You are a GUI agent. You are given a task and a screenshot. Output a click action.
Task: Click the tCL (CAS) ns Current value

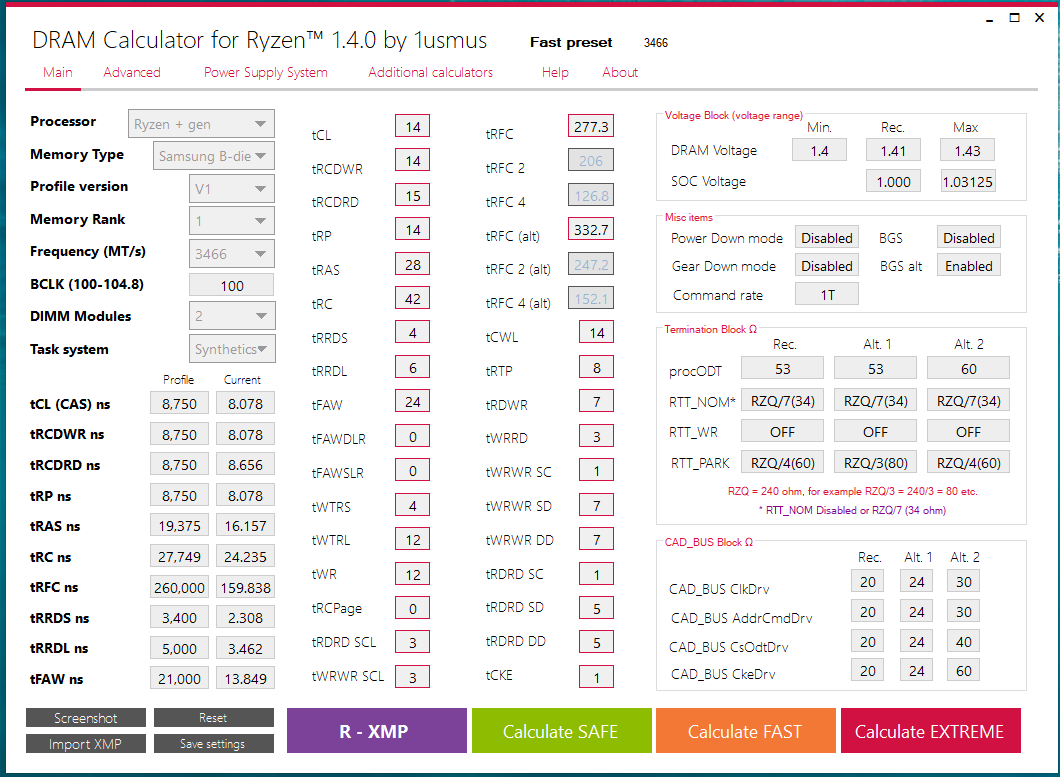(x=245, y=404)
